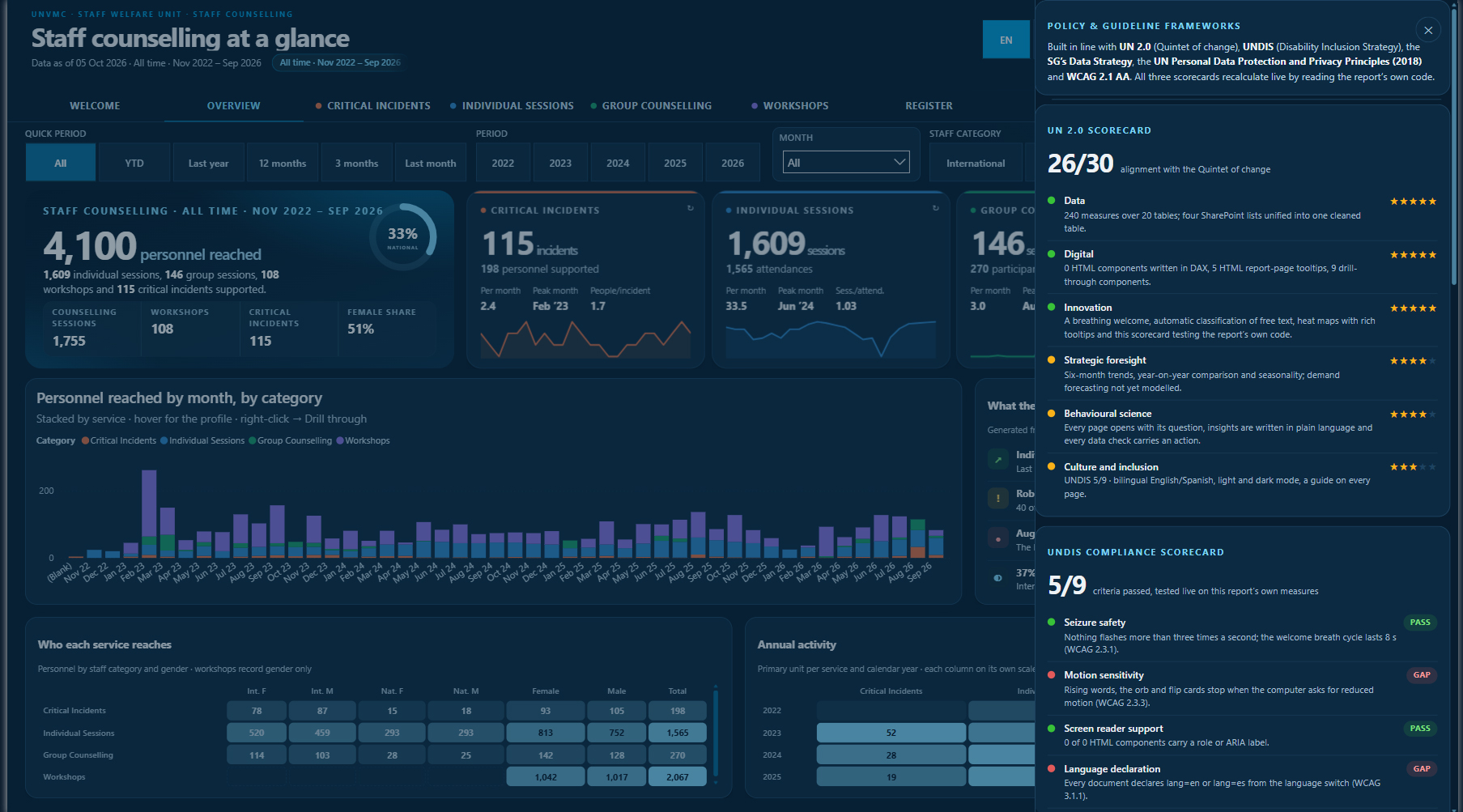Select the Last month quick period
Screen dimensions: 1463x812
(431, 163)
